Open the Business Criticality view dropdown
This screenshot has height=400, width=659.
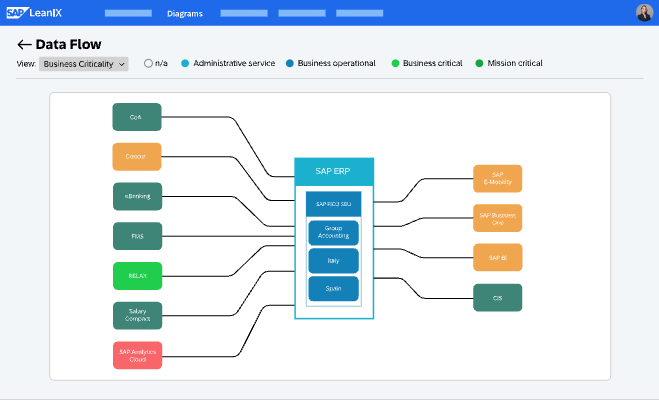pos(84,63)
